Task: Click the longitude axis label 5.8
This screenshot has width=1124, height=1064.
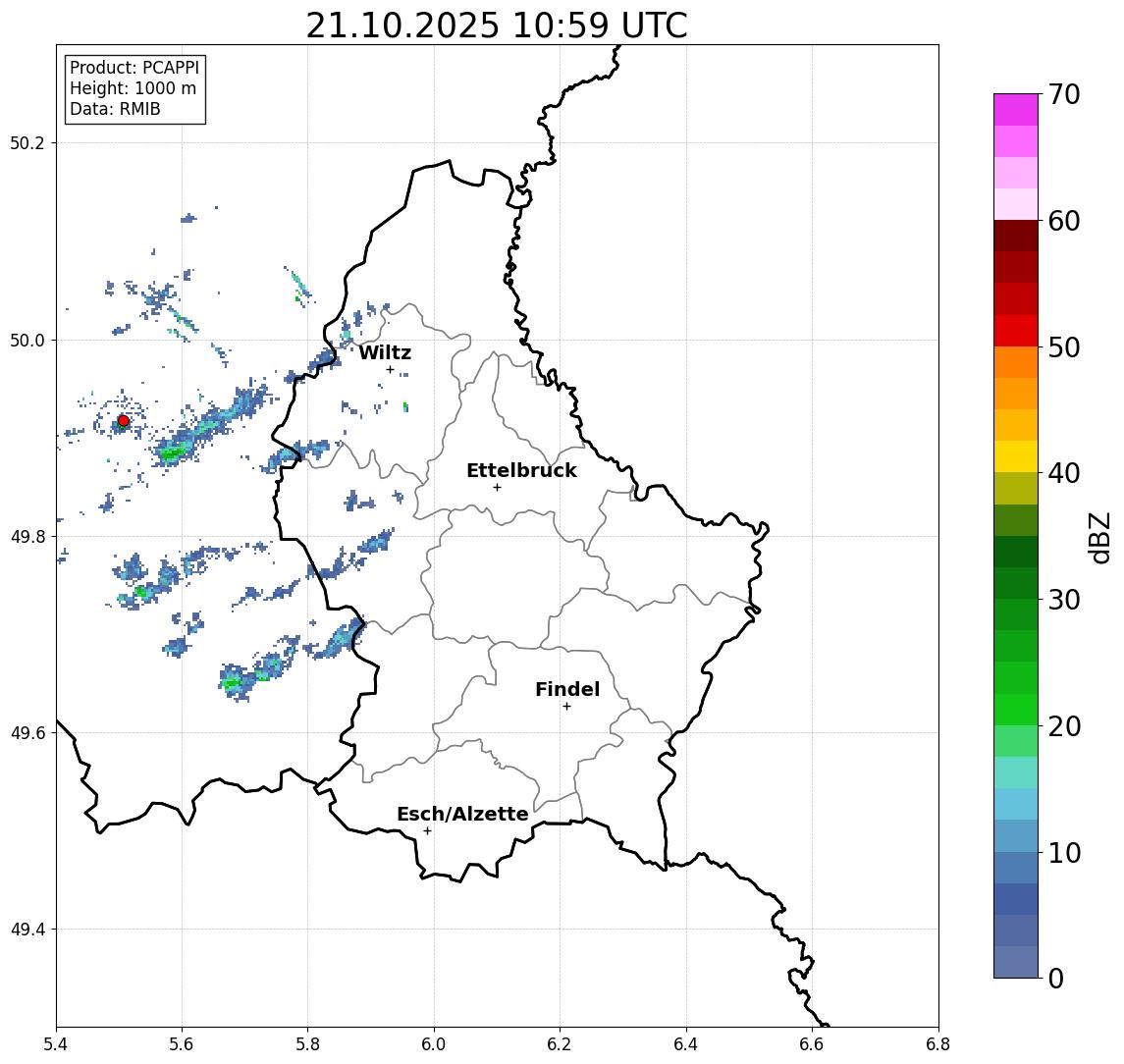Action: point(308,1044)
